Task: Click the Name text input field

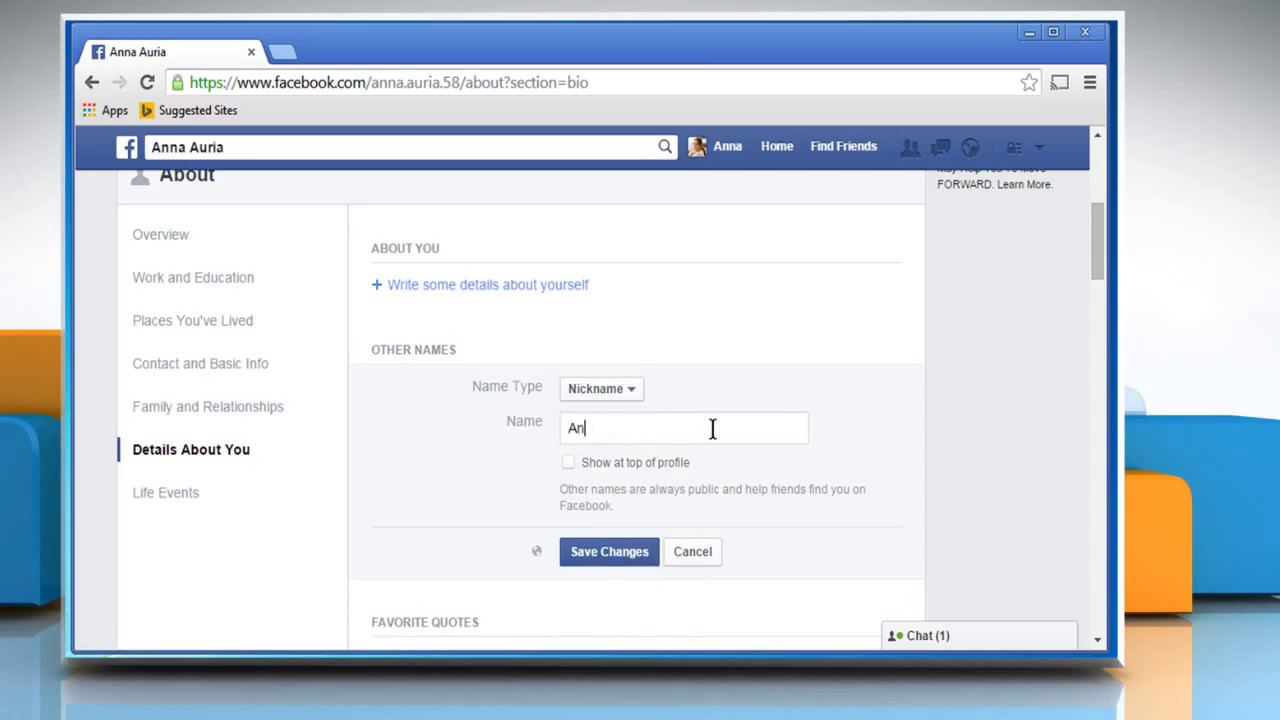Action: 684,428
